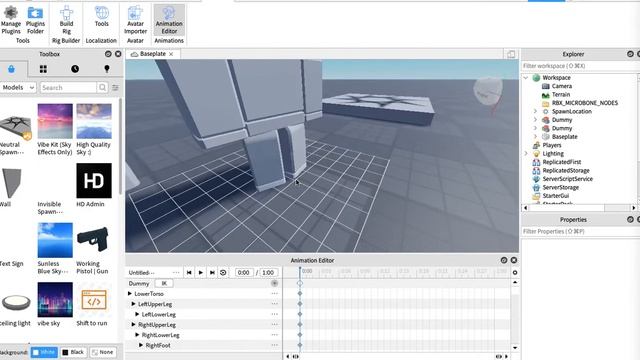
Task: Add a track with the plus button
Action: pyautogui.click(x=274, y=283)
